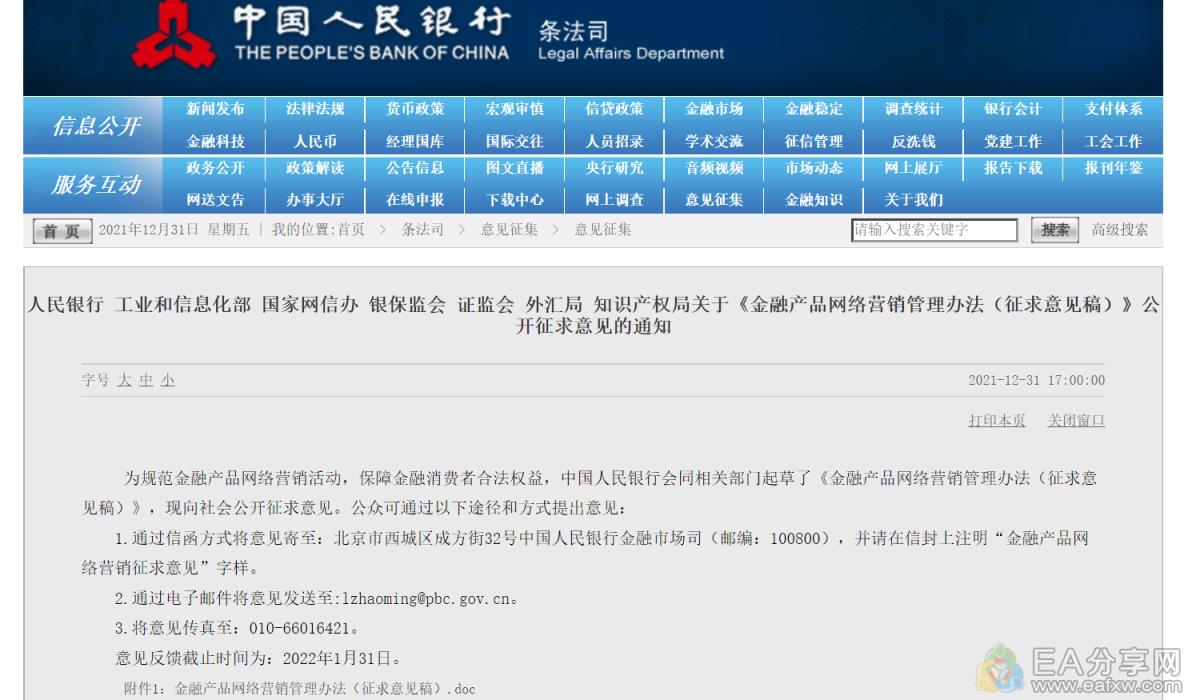Click the 关闭窗口 close window link
The width and height of the screenshot is (1184, 700).
coord(1076,421)
